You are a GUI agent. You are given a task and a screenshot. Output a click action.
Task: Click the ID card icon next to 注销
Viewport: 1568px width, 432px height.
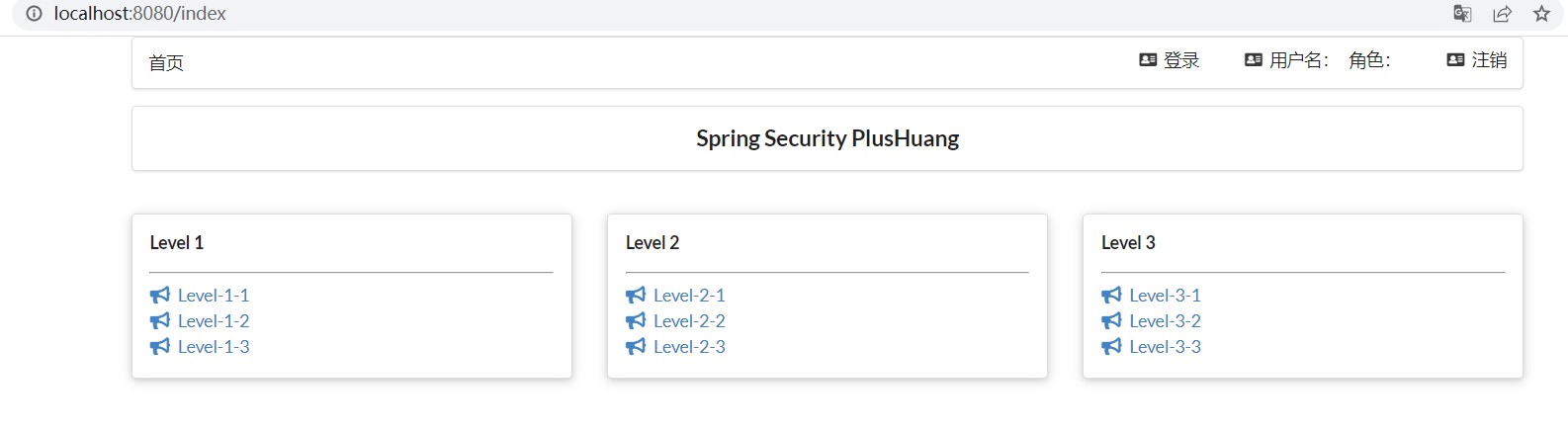click(x=1455, y=60)
